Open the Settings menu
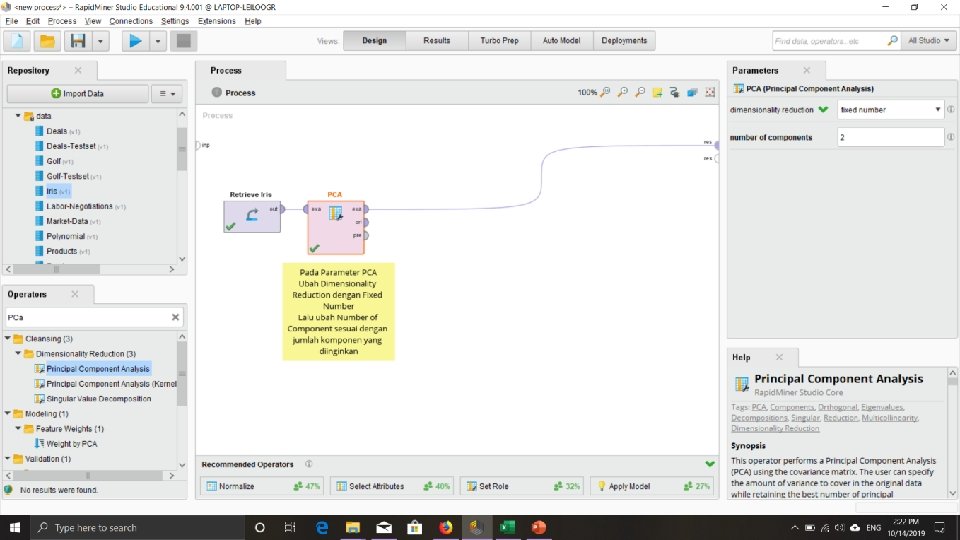Image resolution: width=960 pixels, height=540 pixels. (x=175, y=21)
